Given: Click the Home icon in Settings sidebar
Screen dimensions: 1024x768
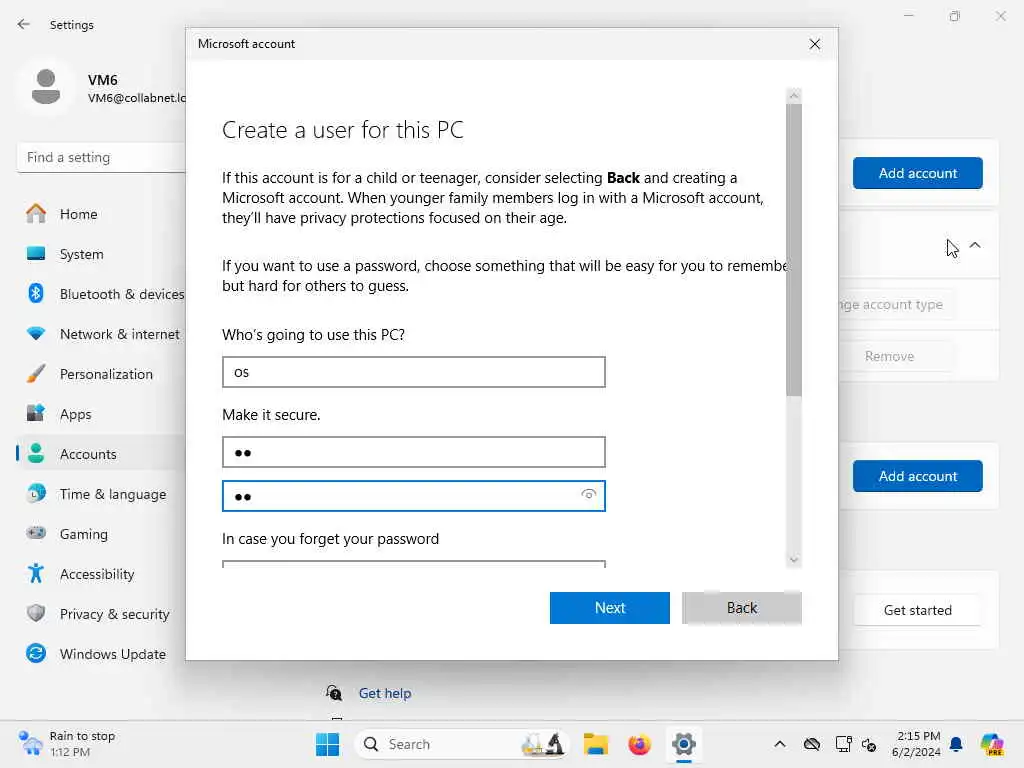Looking at the screenshot, I should point(36,214).
